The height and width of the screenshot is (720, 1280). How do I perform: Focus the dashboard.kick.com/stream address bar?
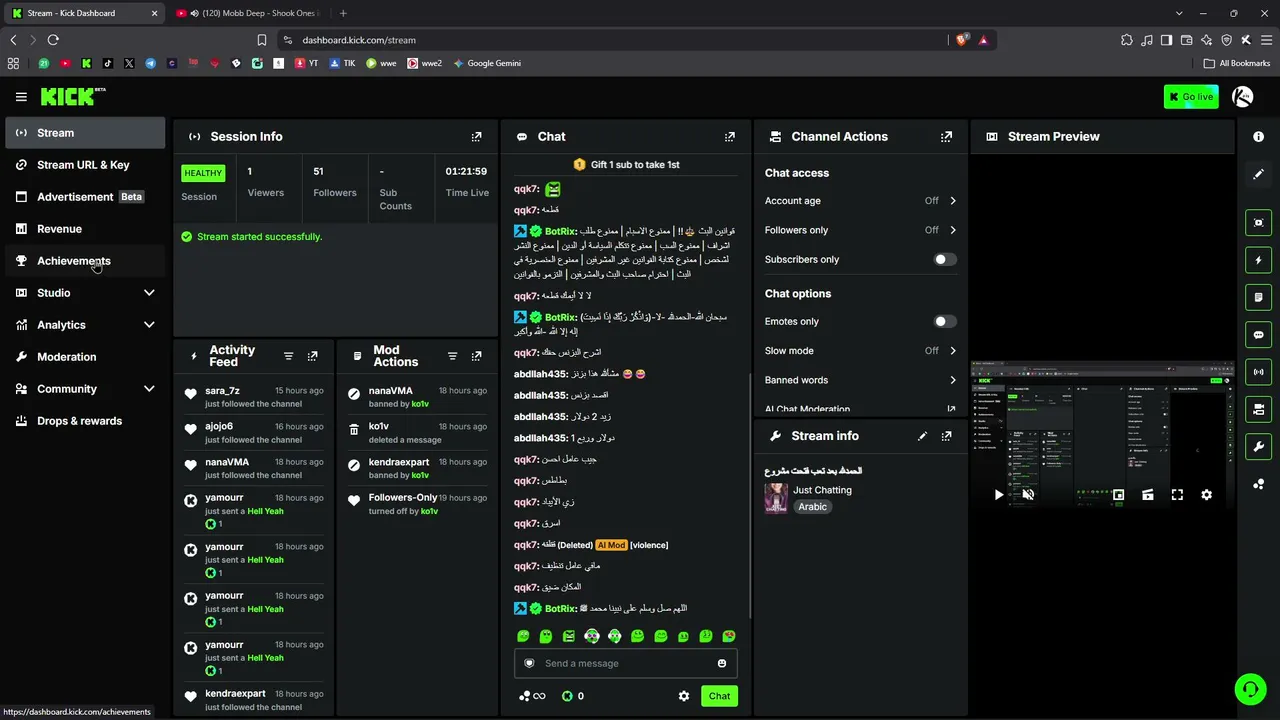[x=620, y=40]
